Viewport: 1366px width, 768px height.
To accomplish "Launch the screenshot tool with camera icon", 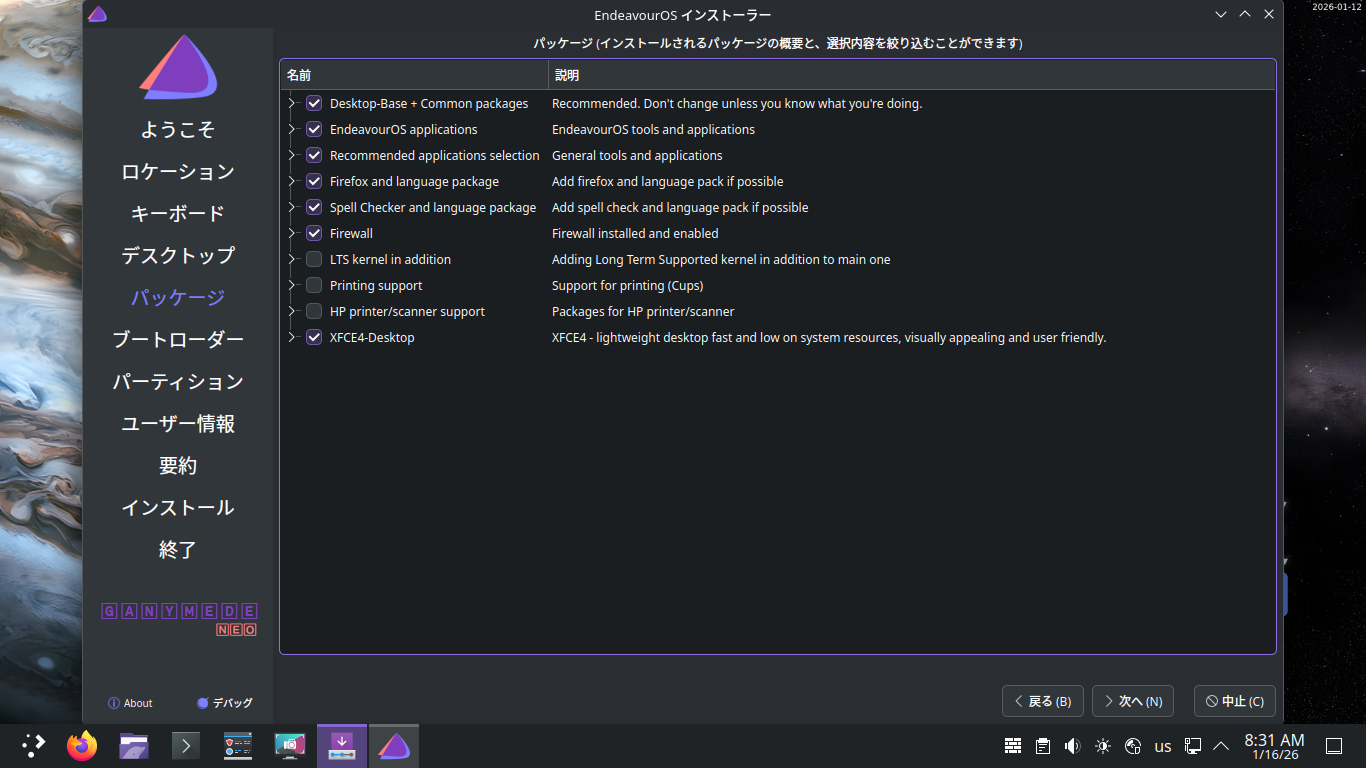I will (x=290, y=746).
